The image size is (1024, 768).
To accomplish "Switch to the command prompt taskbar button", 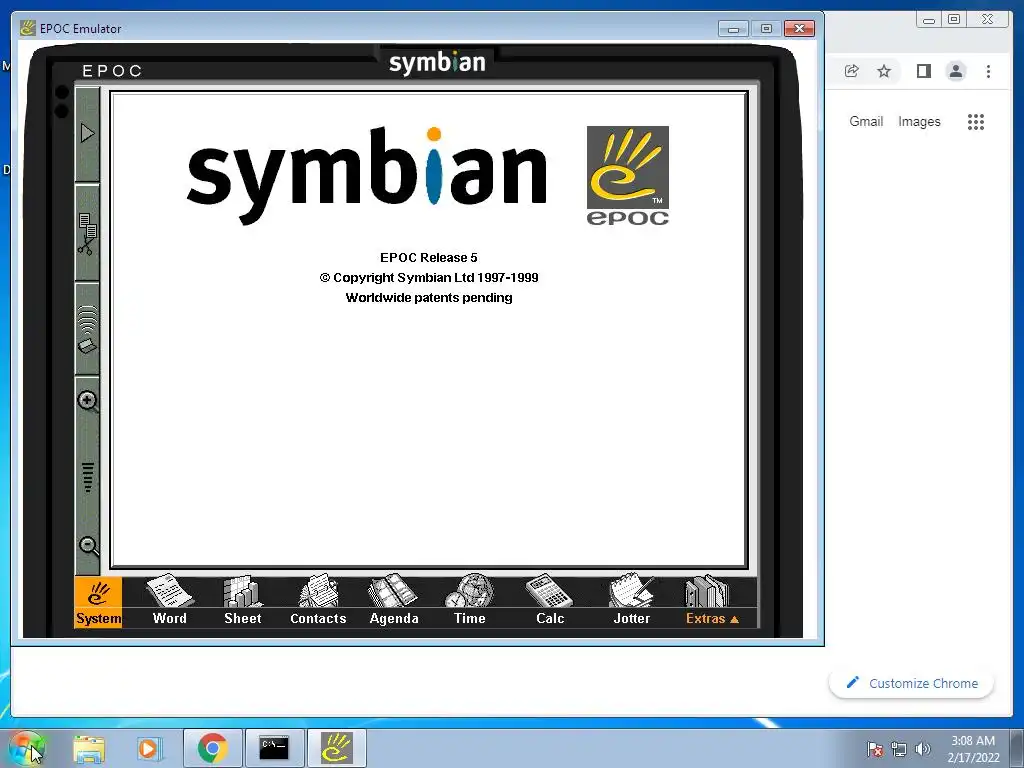I will tap(274, 748).
